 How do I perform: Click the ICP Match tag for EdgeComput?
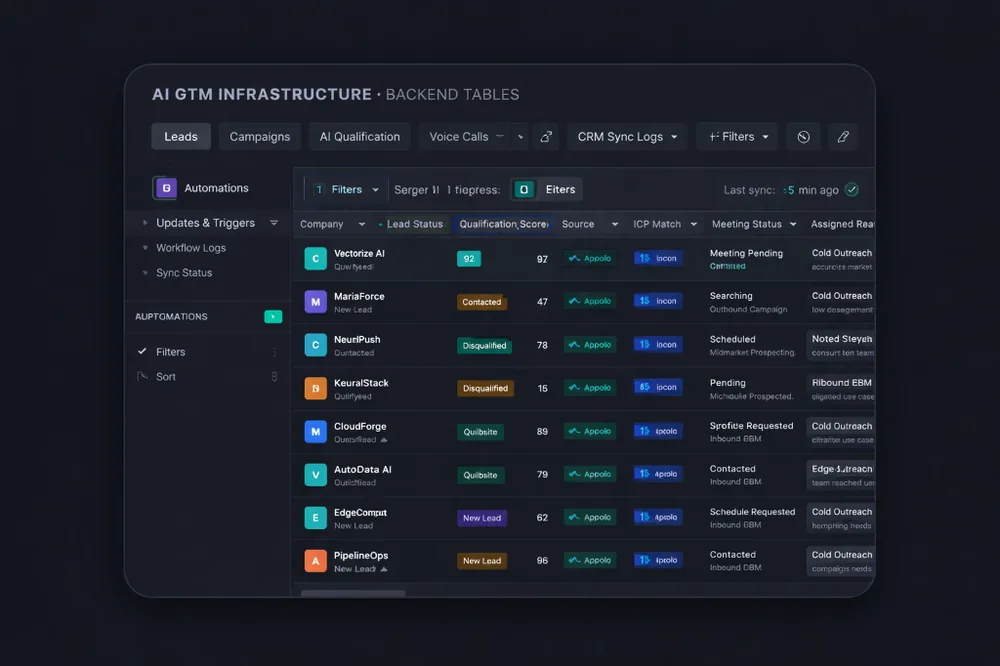click(658, 517)
